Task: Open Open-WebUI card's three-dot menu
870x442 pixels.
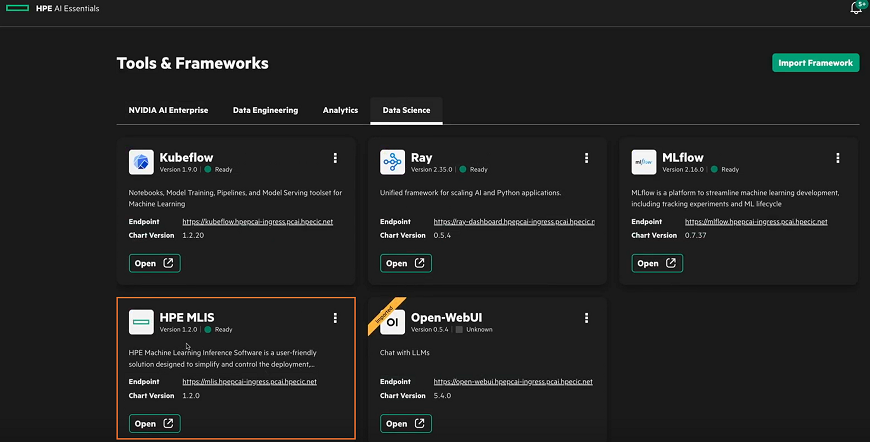Action: pyautogui.click(x=586, y=318)
